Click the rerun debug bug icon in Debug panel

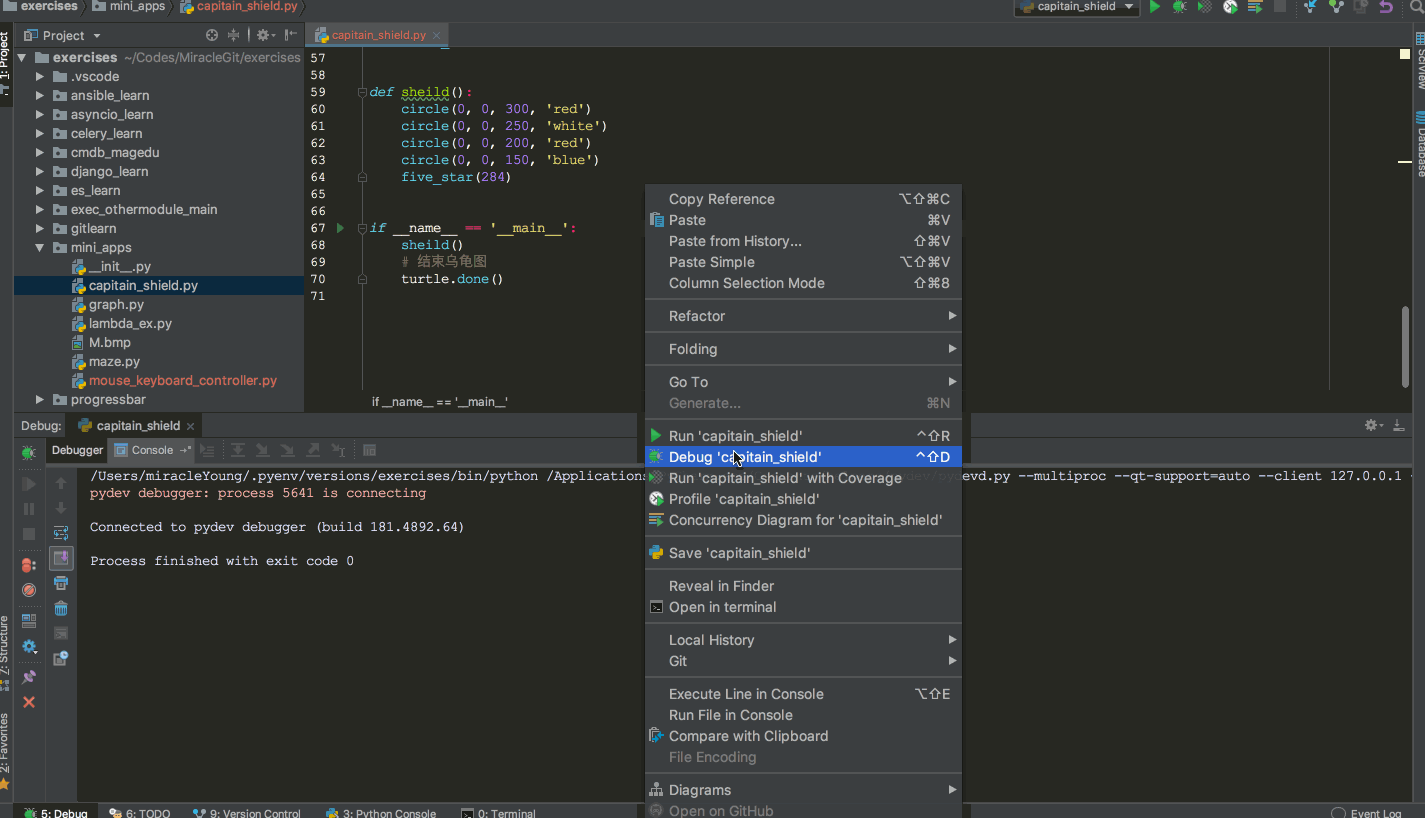tap(29, 452)
